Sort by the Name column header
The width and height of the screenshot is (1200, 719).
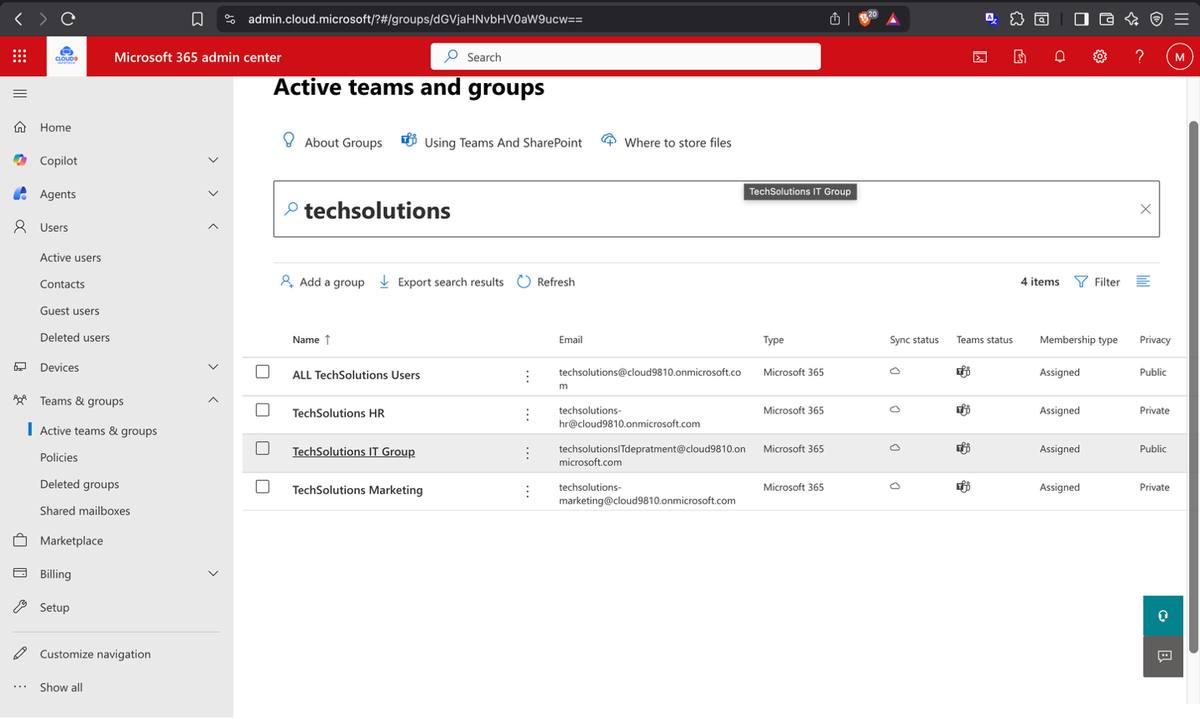[311, 340]
